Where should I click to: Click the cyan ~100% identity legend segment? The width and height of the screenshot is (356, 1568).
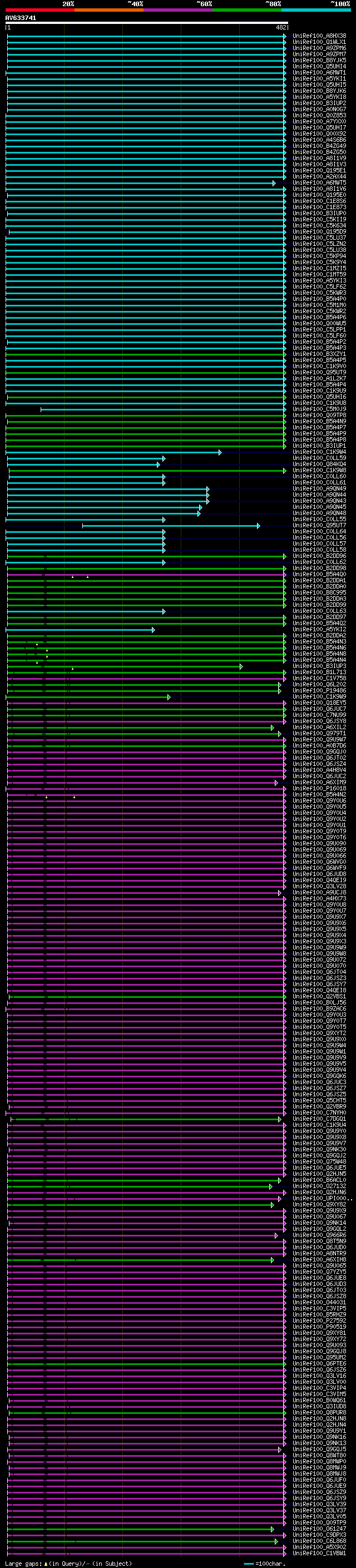pos(316,10)
